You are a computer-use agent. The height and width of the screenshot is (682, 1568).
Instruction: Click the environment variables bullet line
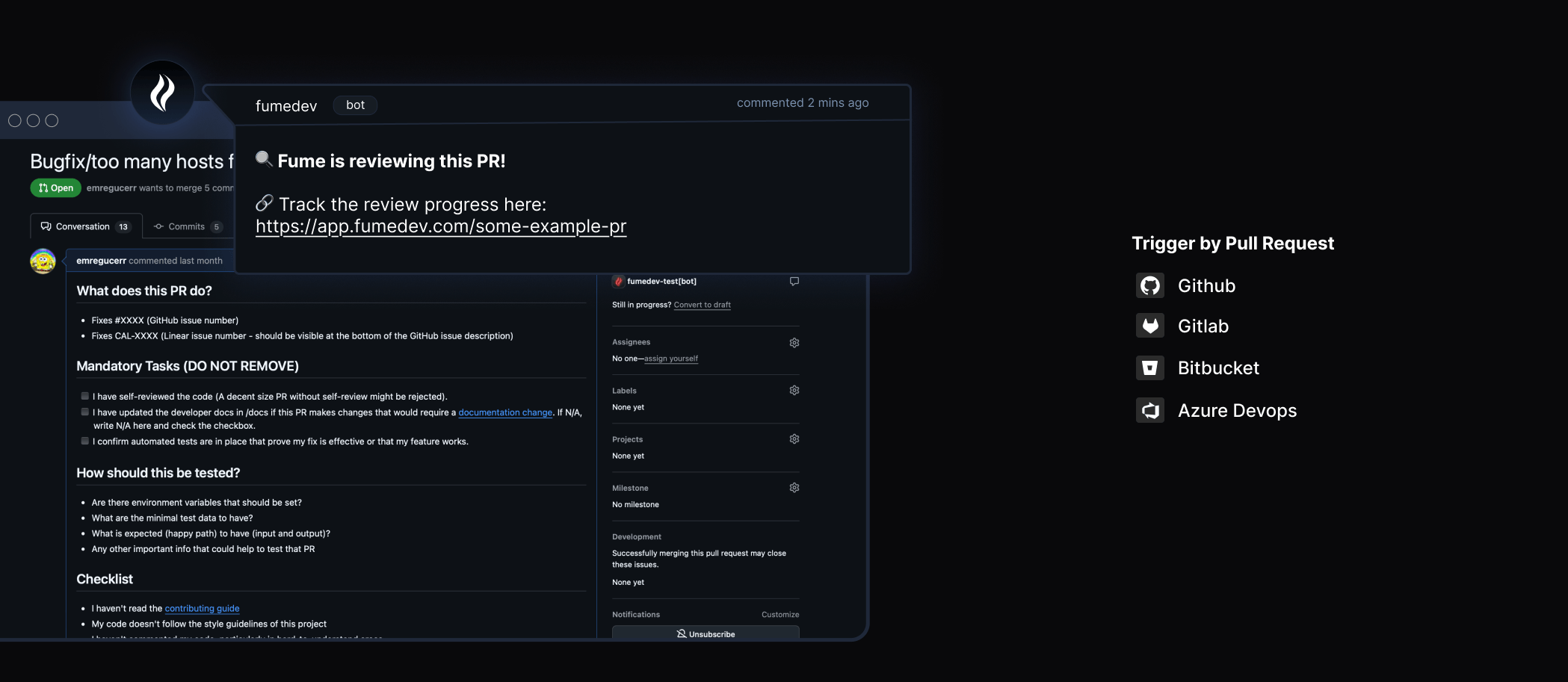click(197, 503)
